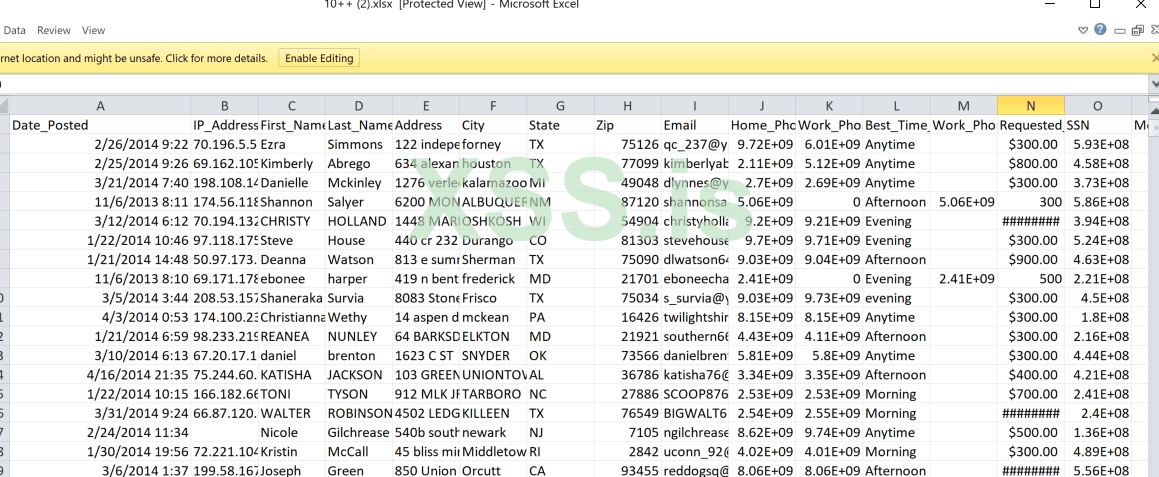Select column K header
Screen dimensions: 1159x477
(x=829, y=106)
